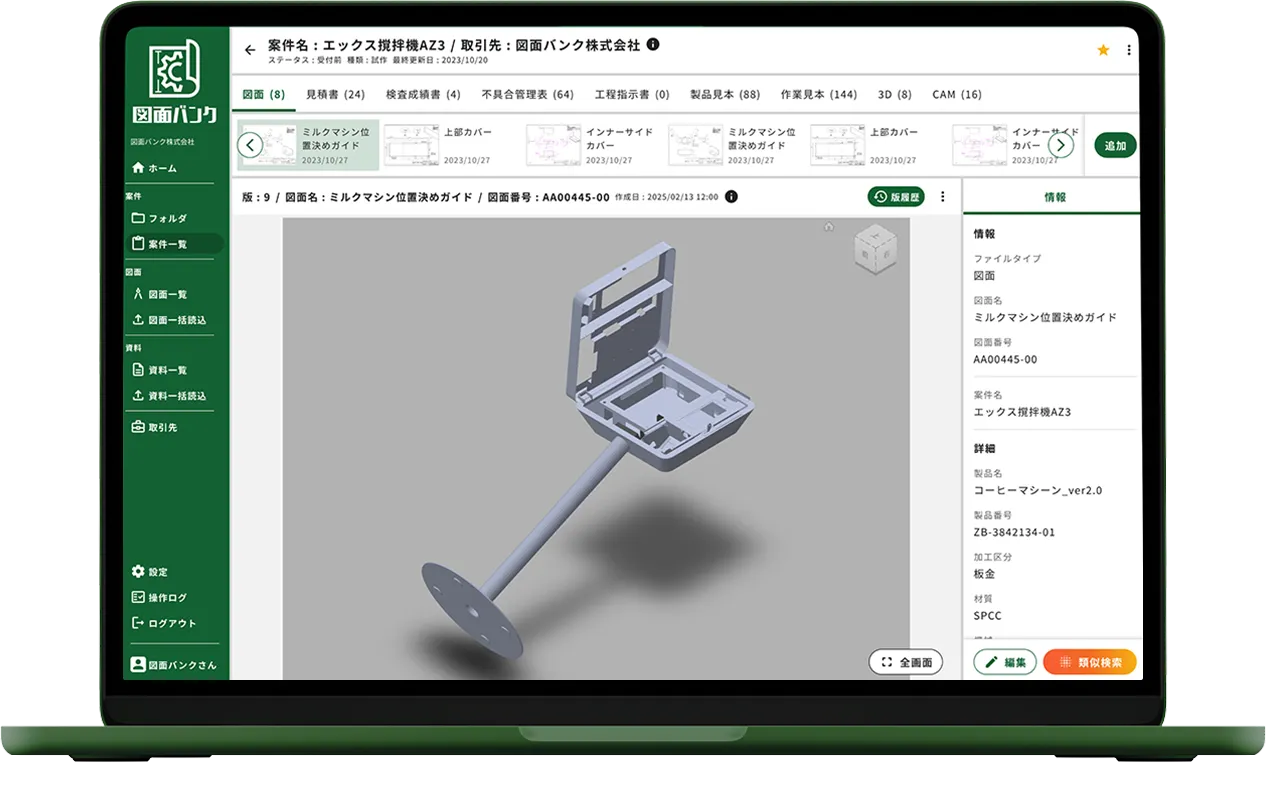Screen dimensions: 1266x810
Task: Select the first インナーサイドカバー thumbnail
Action: point(593,146)
